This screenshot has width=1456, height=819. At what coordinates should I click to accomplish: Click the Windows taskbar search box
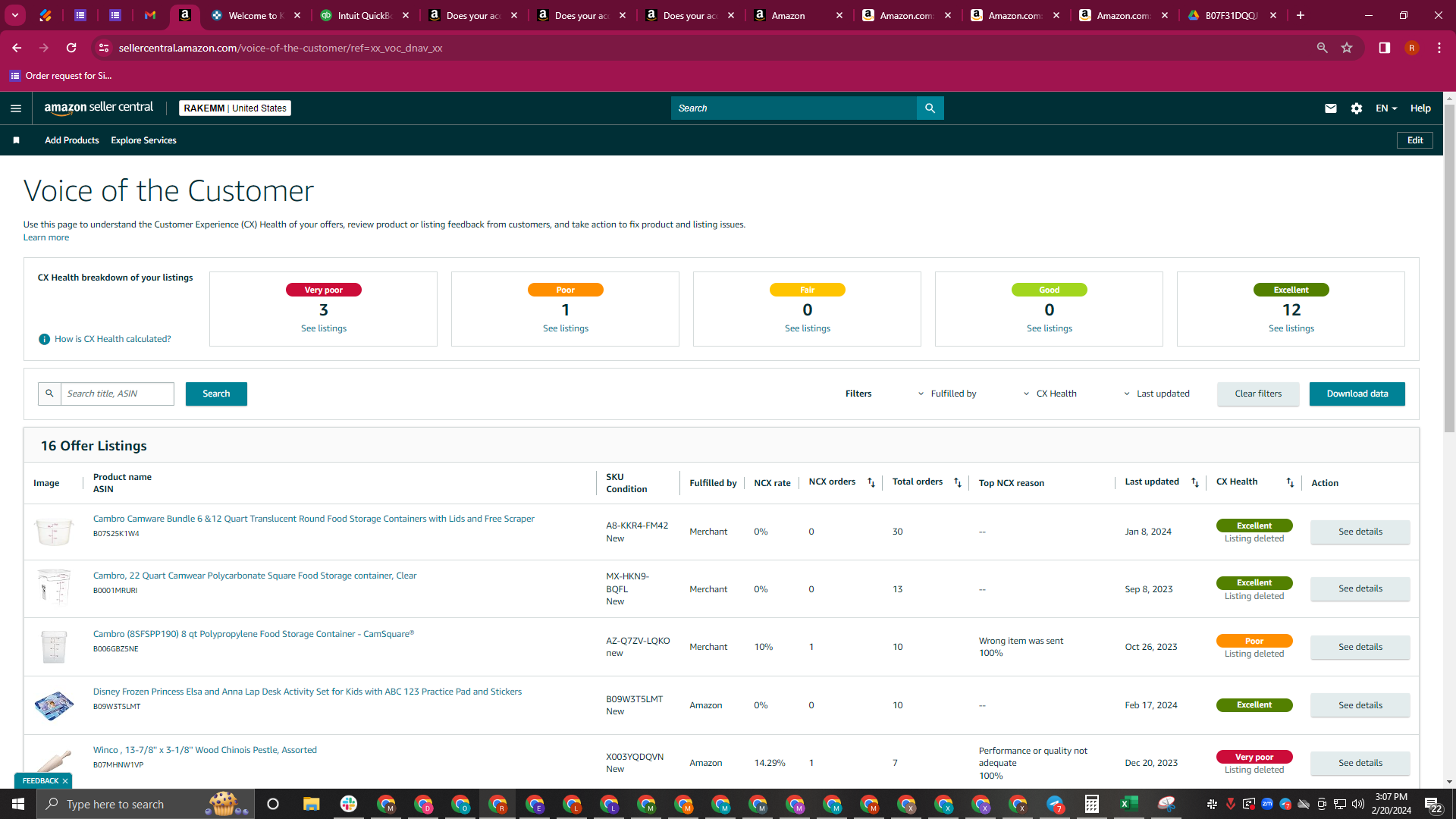[x=144, y=804]
